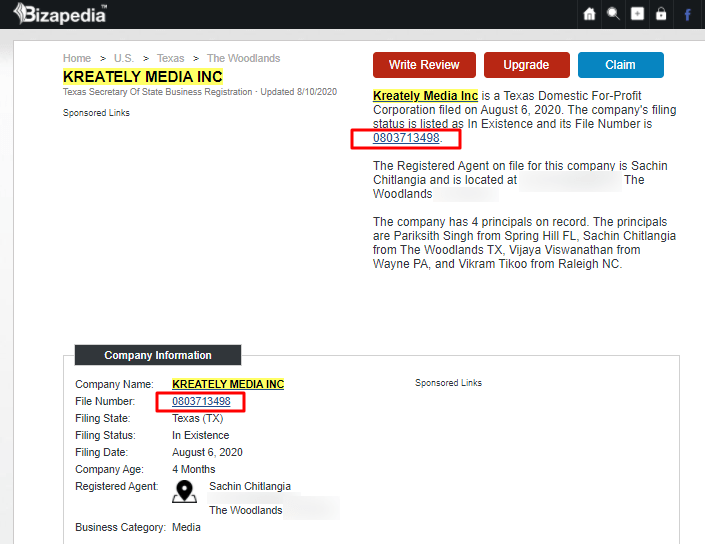705x544 pixels.
Task: Click the Bizapedia logo
Action: pos(60,14)
